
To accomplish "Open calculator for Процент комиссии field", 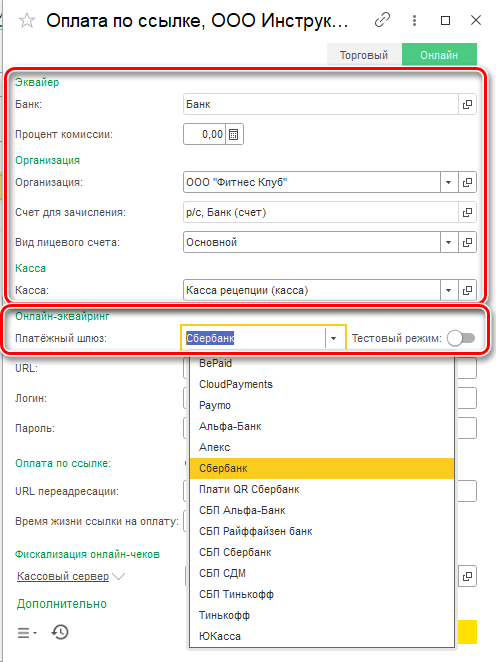I will [234, 134].
